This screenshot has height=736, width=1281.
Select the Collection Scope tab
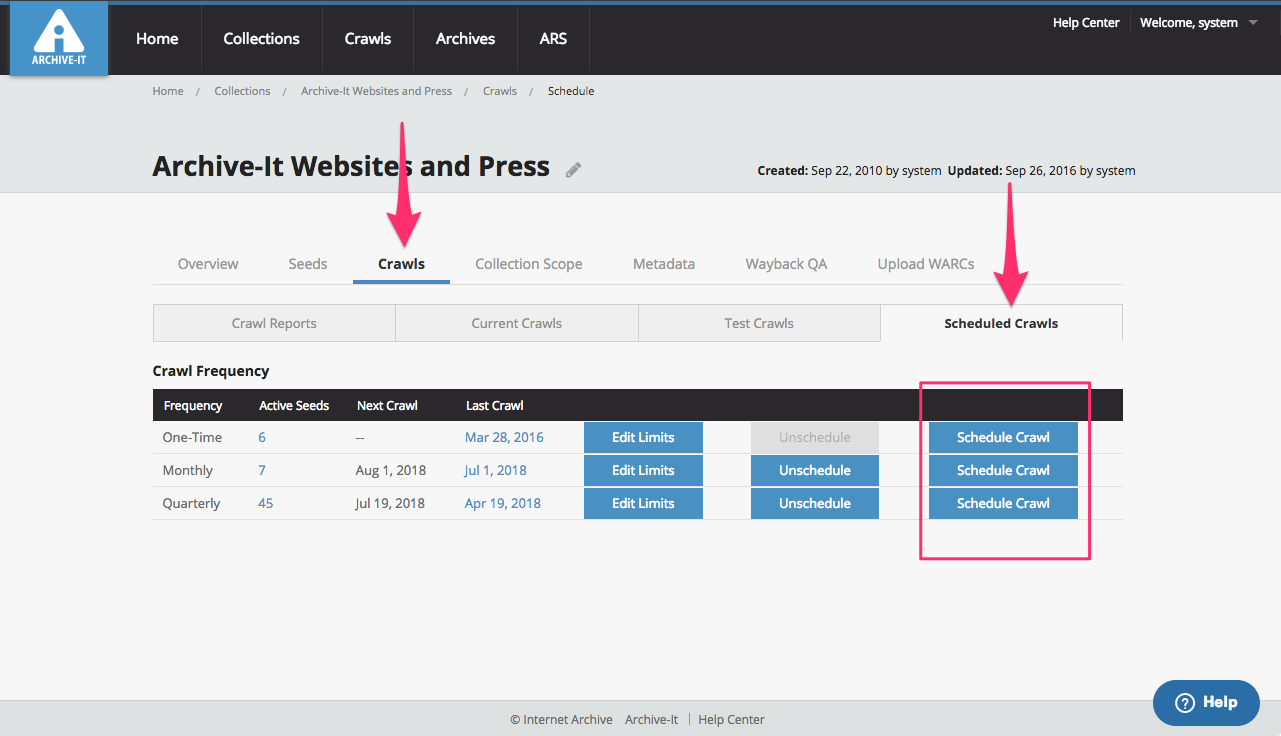528,264
